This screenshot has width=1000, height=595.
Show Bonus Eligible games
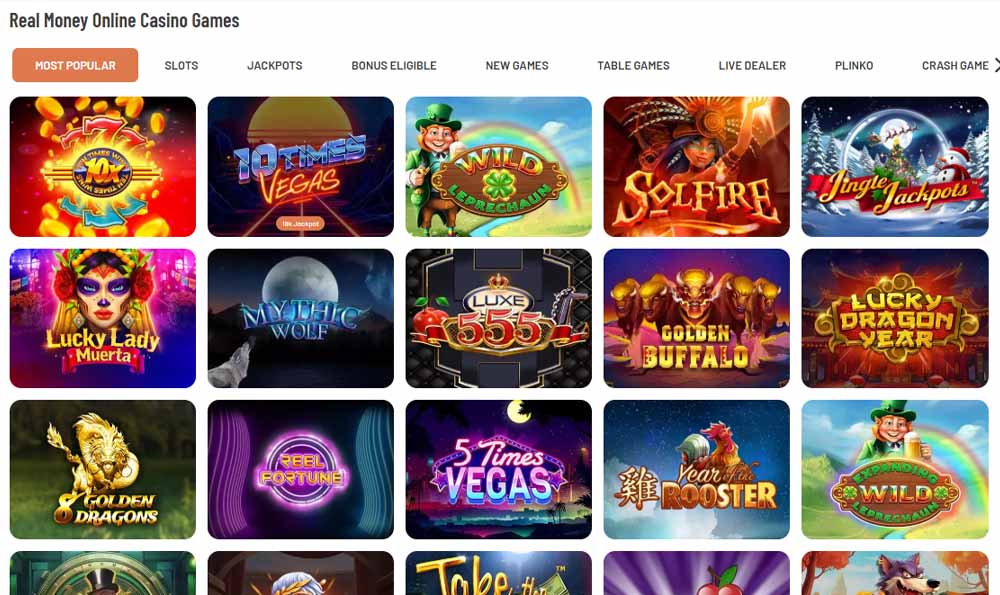click(x=394, y=65)
